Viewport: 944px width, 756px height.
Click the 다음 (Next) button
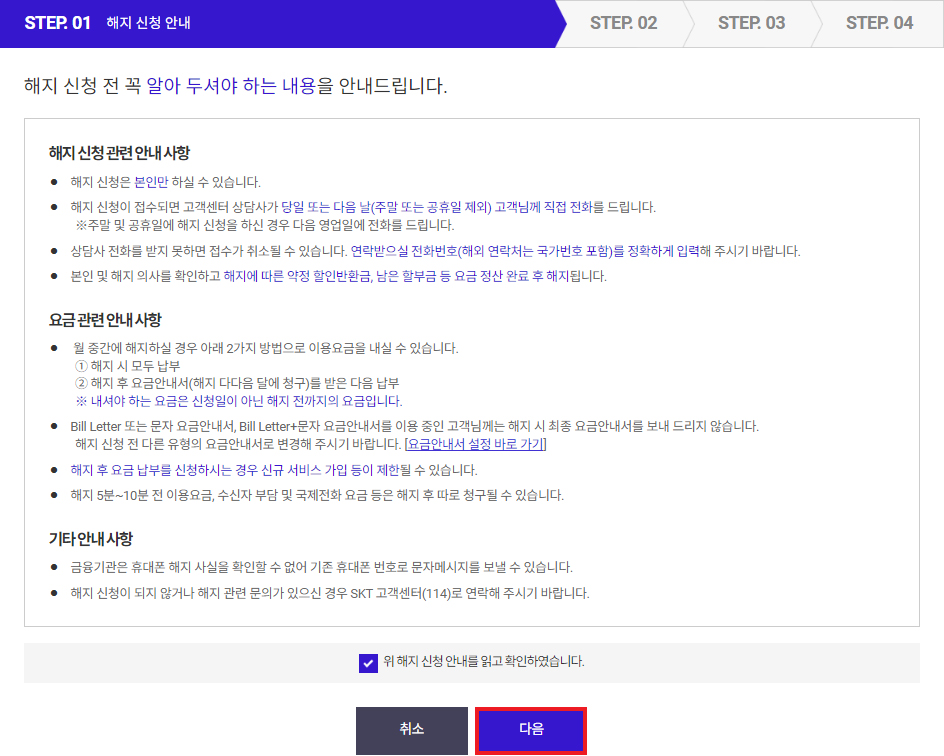[530, 730]
